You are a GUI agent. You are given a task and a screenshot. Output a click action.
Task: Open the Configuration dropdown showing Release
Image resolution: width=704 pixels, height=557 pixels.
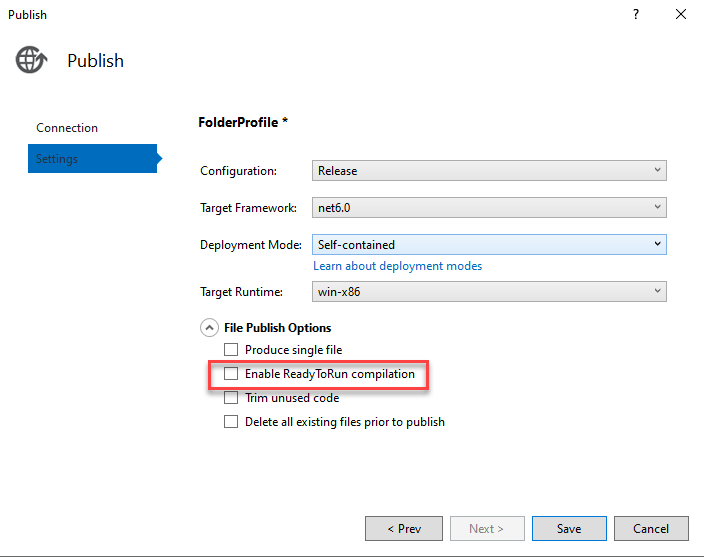(489, 171)
